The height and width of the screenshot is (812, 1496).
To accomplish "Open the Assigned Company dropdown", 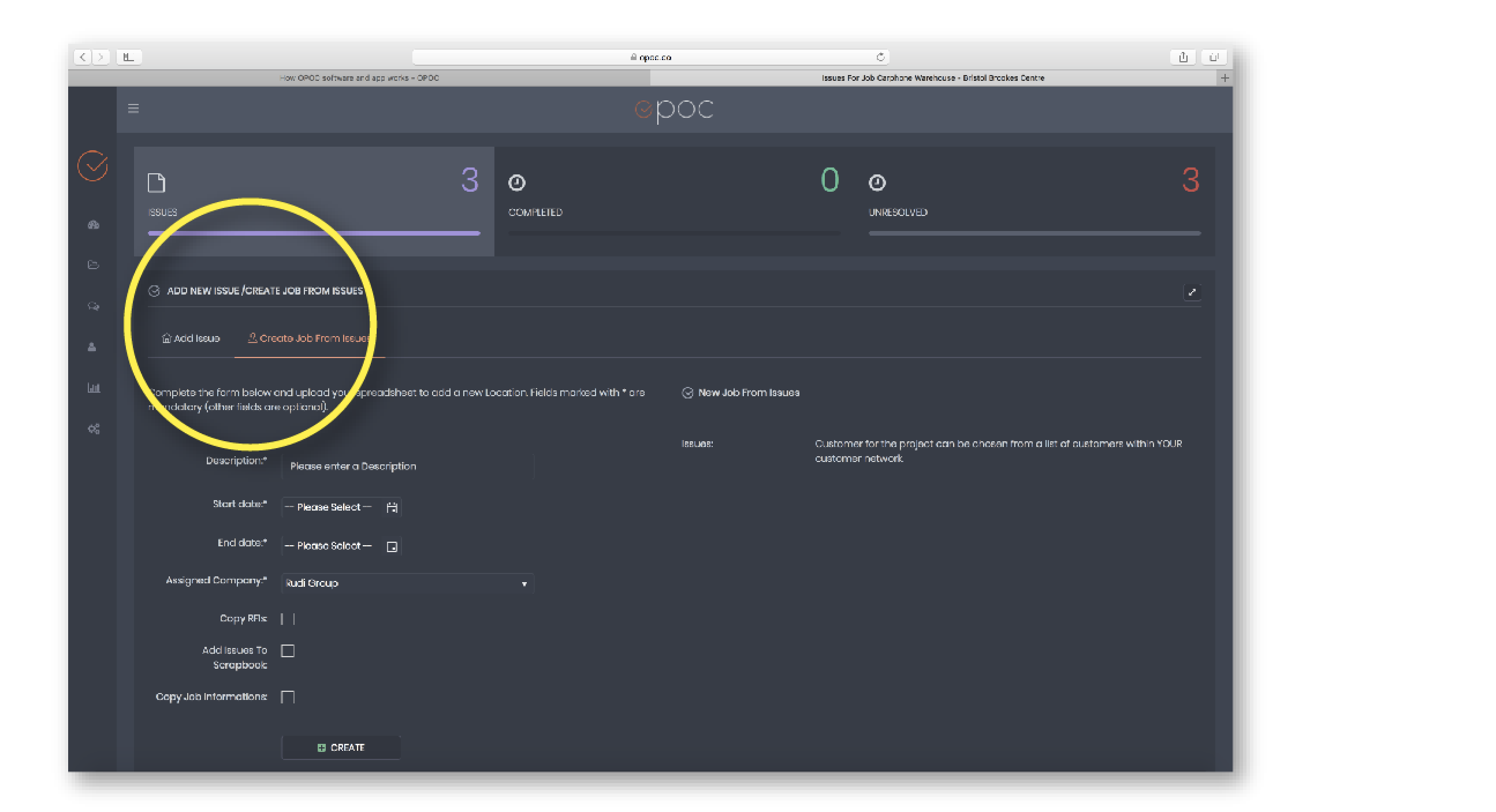I will 407,583.
